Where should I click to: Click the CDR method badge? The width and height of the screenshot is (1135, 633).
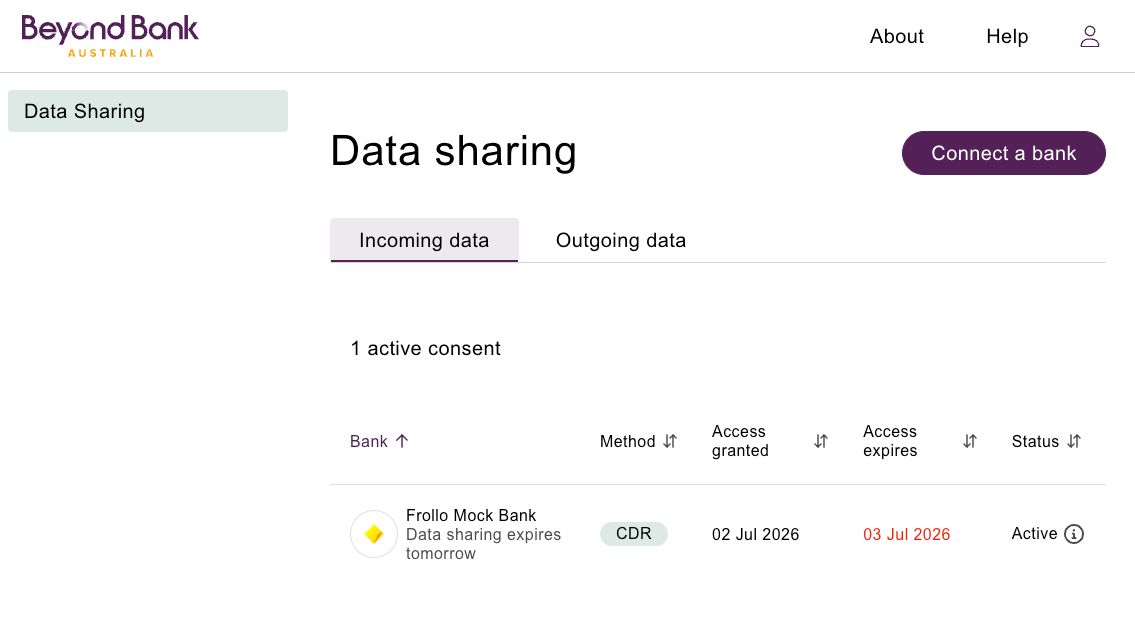633,534
